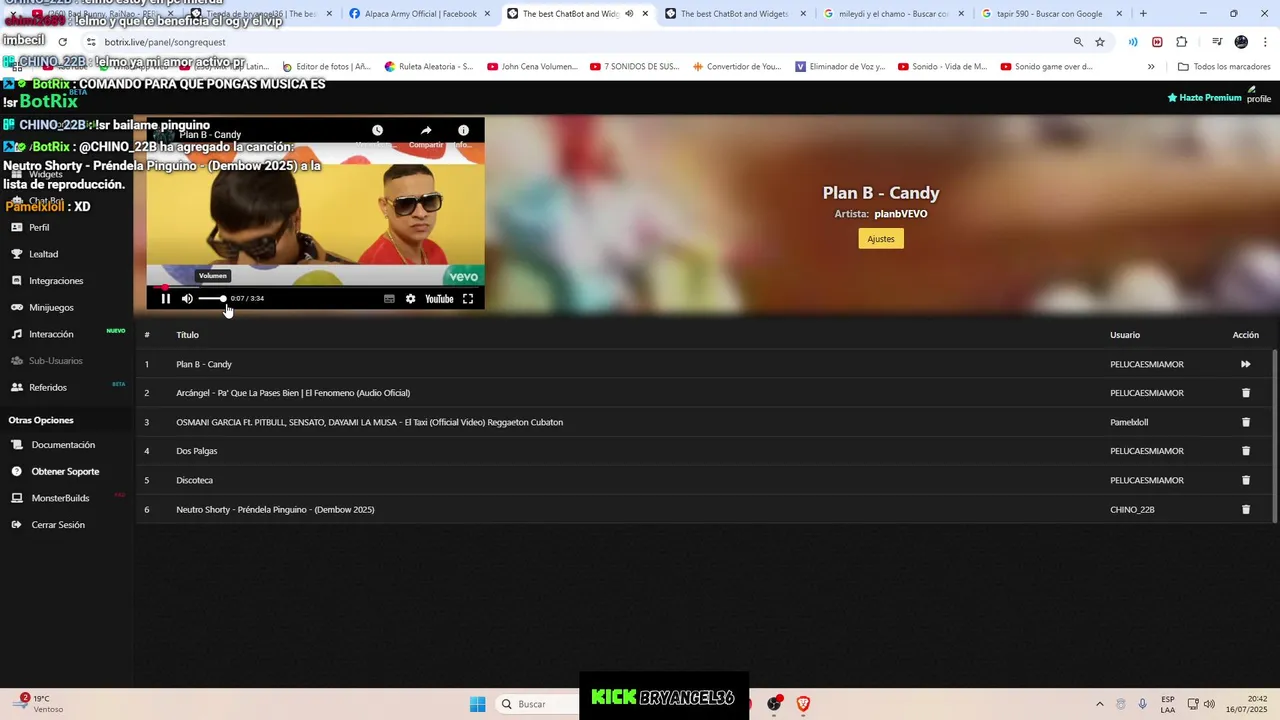Open the profile avatar menu

(1259, 95)
